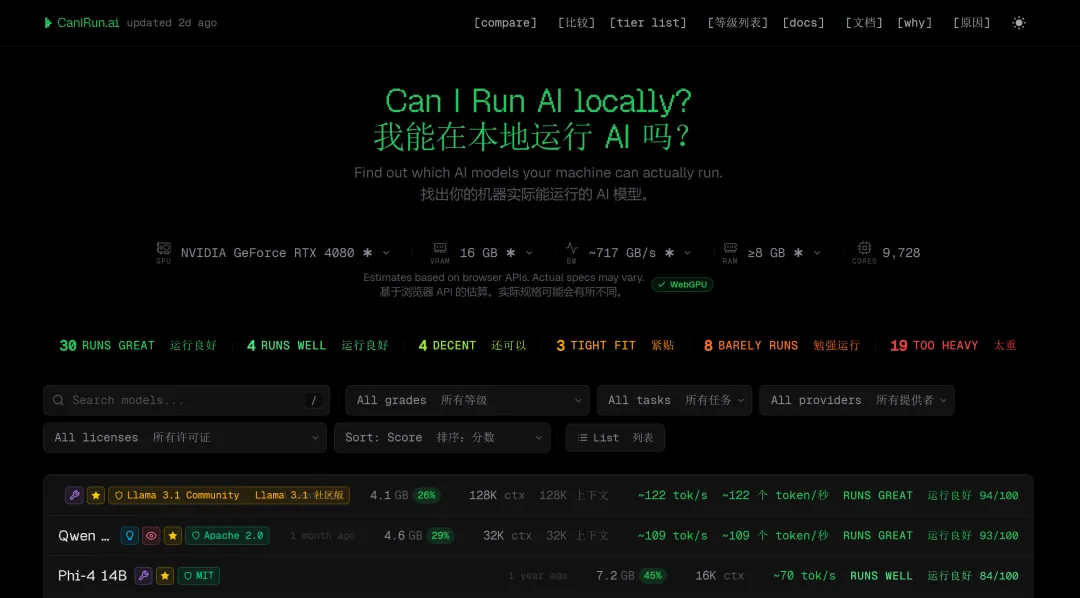Click the CanIRun.ai logo link
This screenshot has height=598, width=1080.
click(x=81, y=23)
